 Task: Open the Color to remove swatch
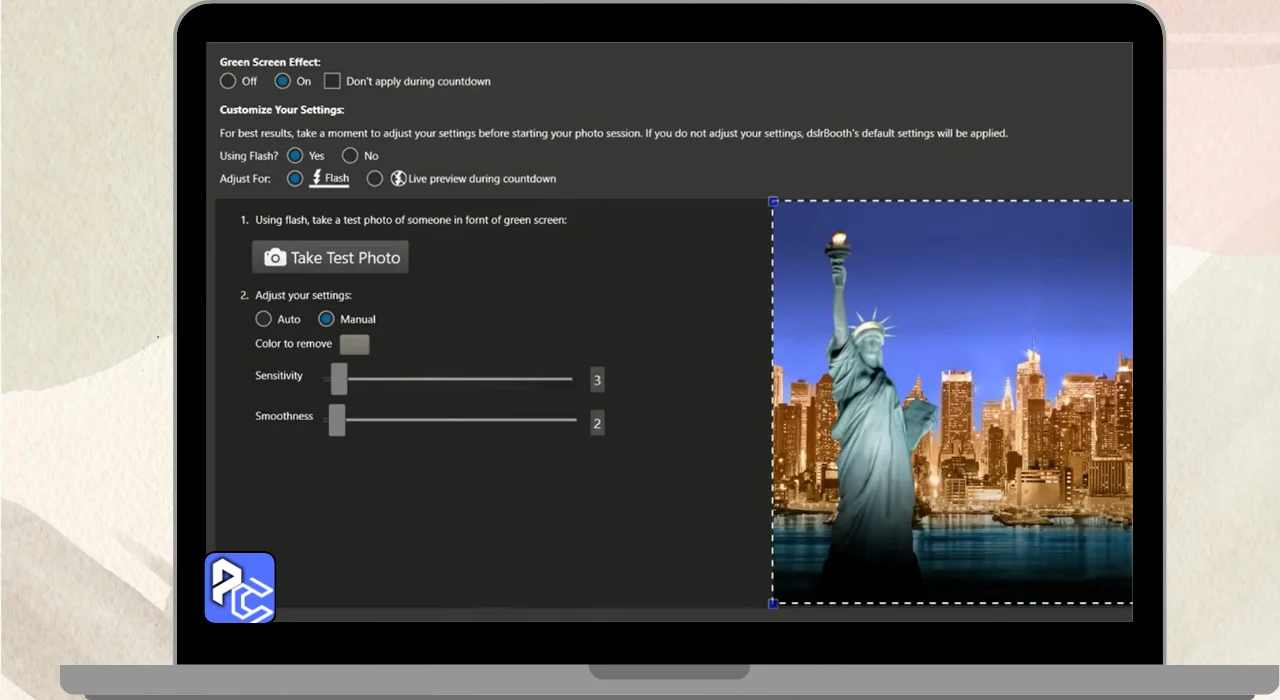[x=354, y=345]
